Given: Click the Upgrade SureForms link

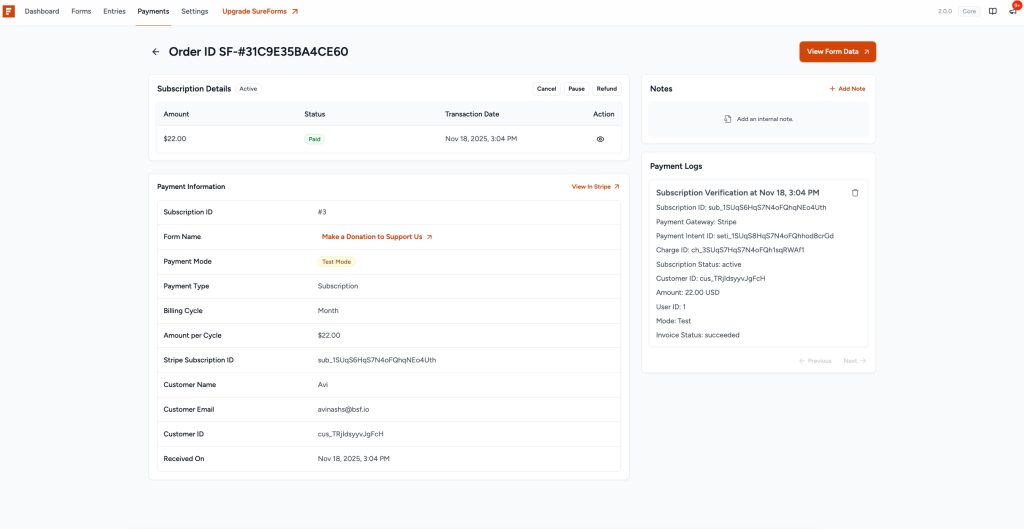Looking at the screenshot, I should 259,11.
